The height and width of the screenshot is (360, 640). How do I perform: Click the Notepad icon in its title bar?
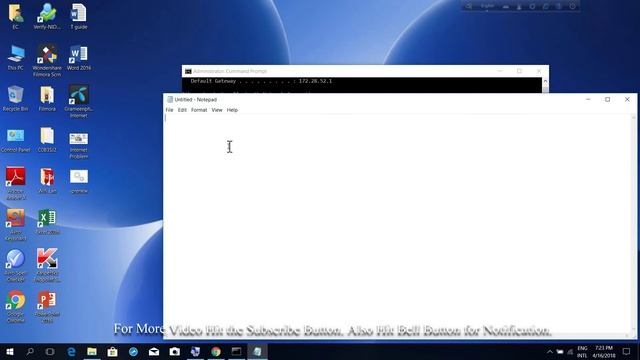pos(170,99)
